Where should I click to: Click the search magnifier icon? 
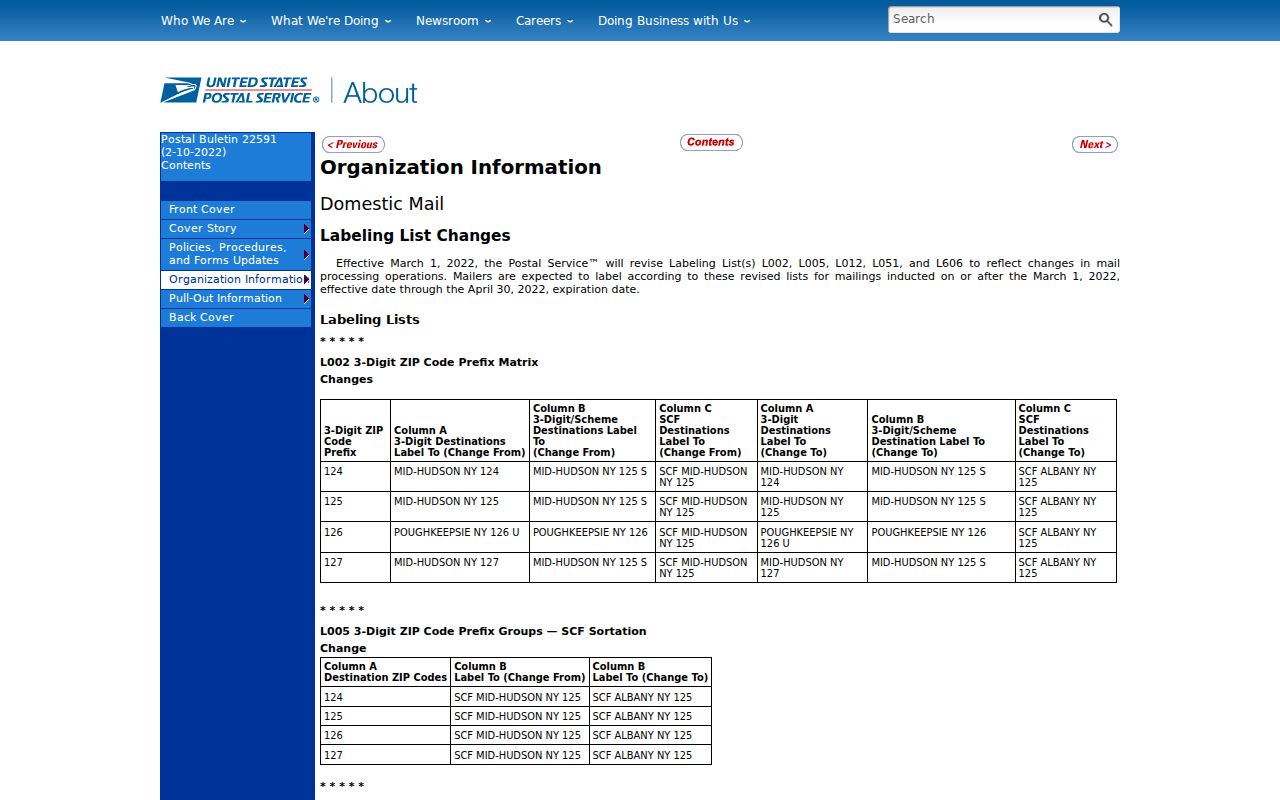point(1105,19)
